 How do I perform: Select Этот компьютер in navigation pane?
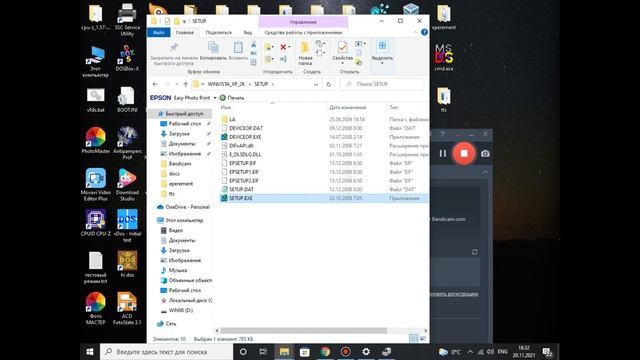click(184, 220)
